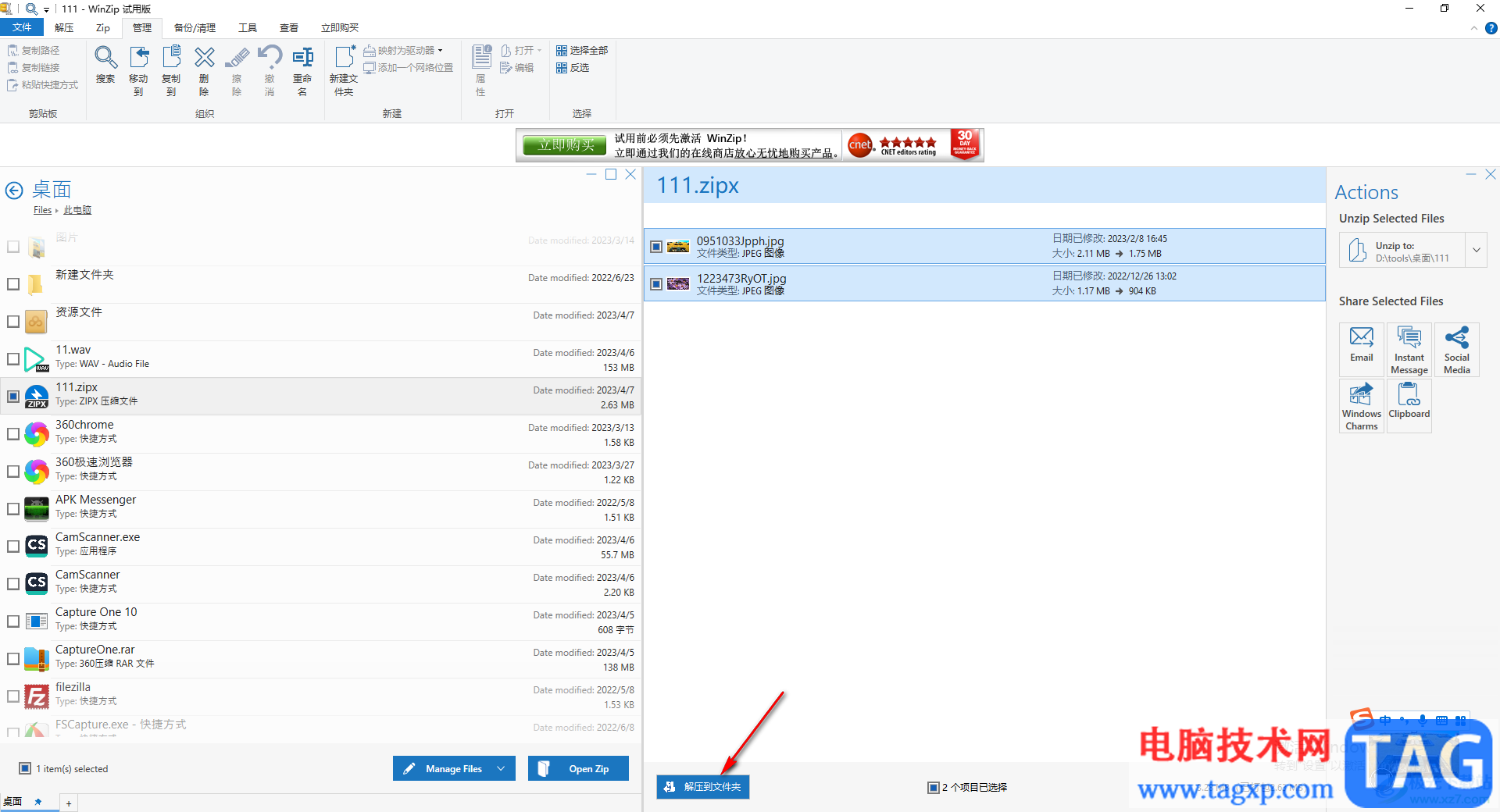Collapse the ribbon with the chevron
The height and width of the screenshot is (812, 1500).
tap(1474, 28)
